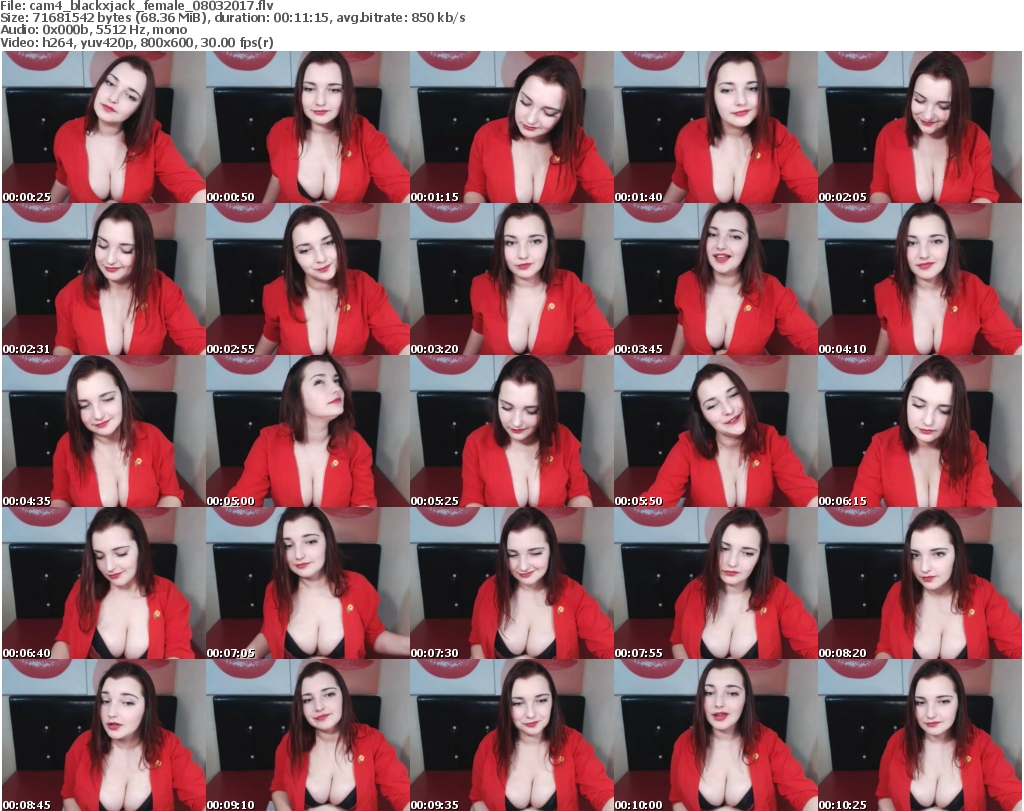Pick the 00:05:25 contact sheet frame
The image size is (1024, 811).
[511, 432]
